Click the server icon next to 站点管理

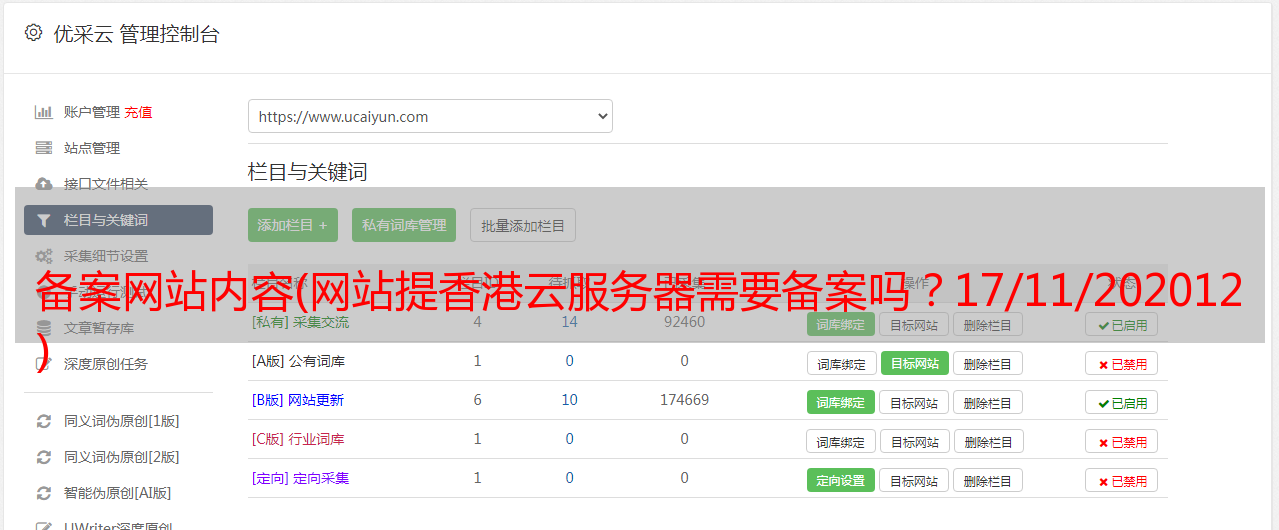click(43, 148)
